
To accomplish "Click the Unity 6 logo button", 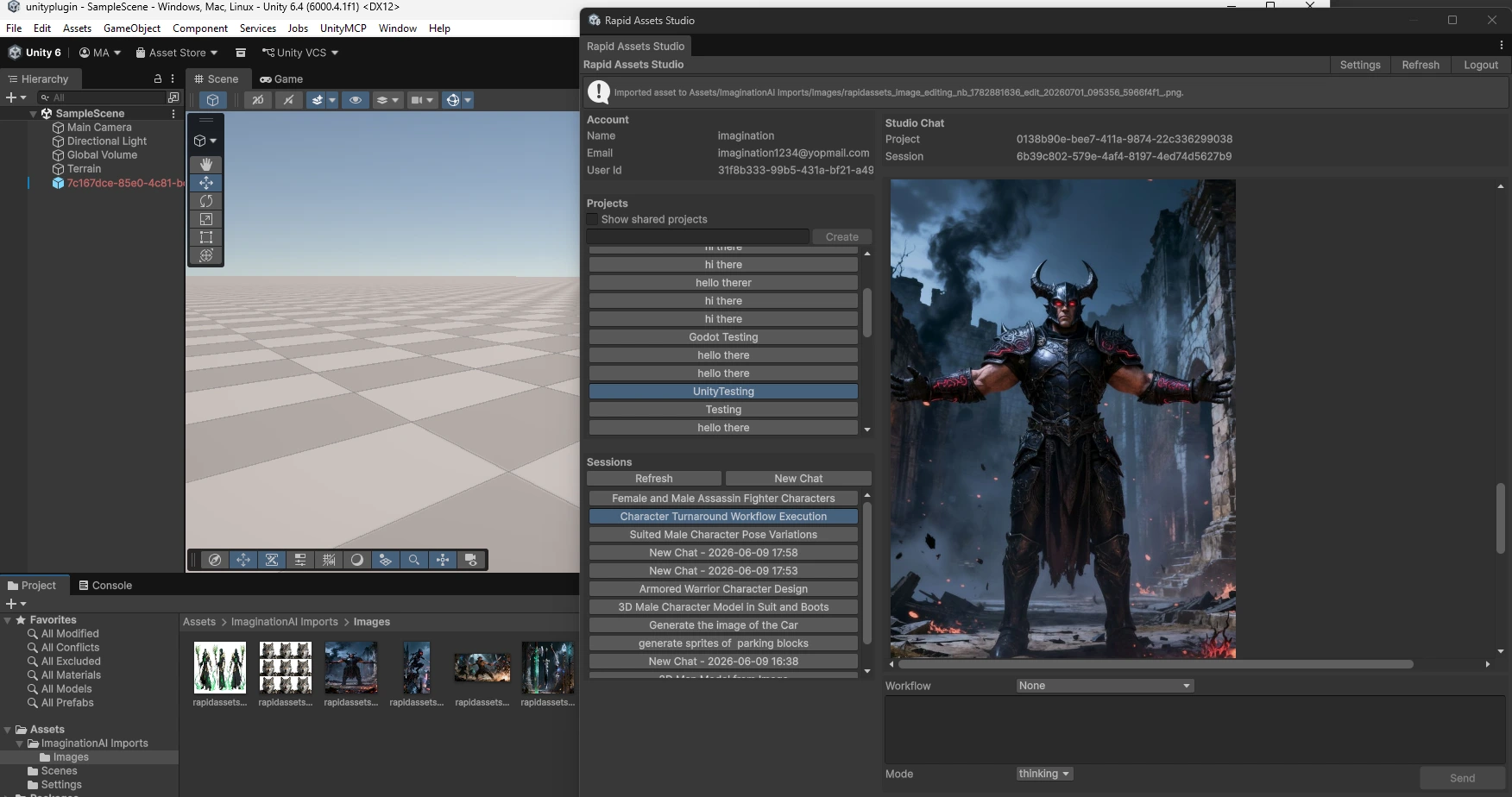I will point(35,53).
